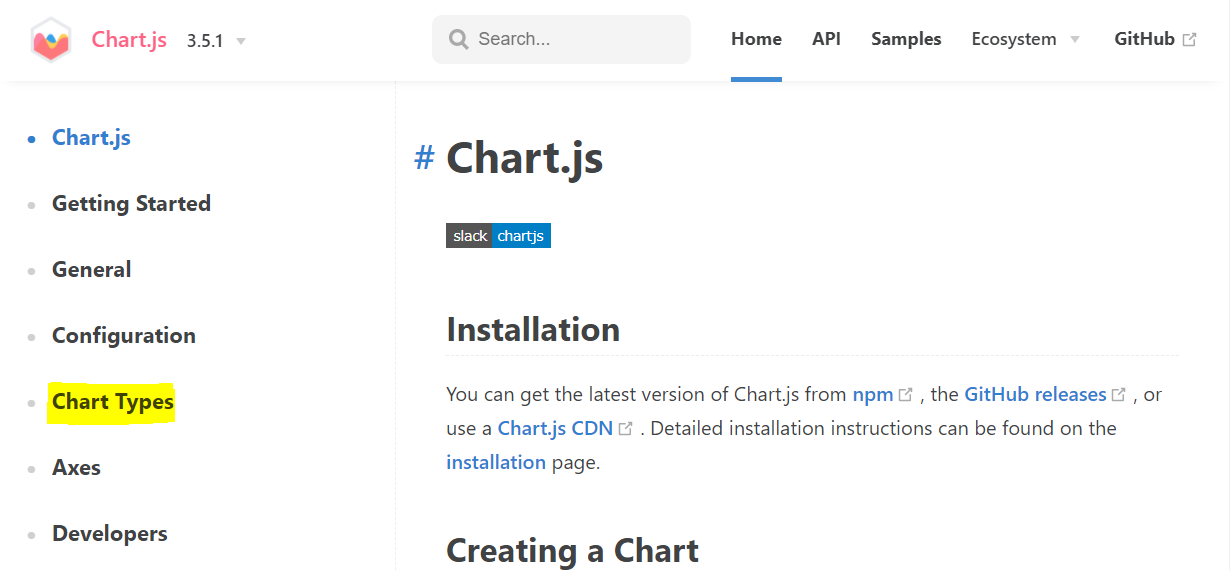The width and height of the screenshot is (1230, 571).
Task: Open the npm link
Action: (872, 394)
